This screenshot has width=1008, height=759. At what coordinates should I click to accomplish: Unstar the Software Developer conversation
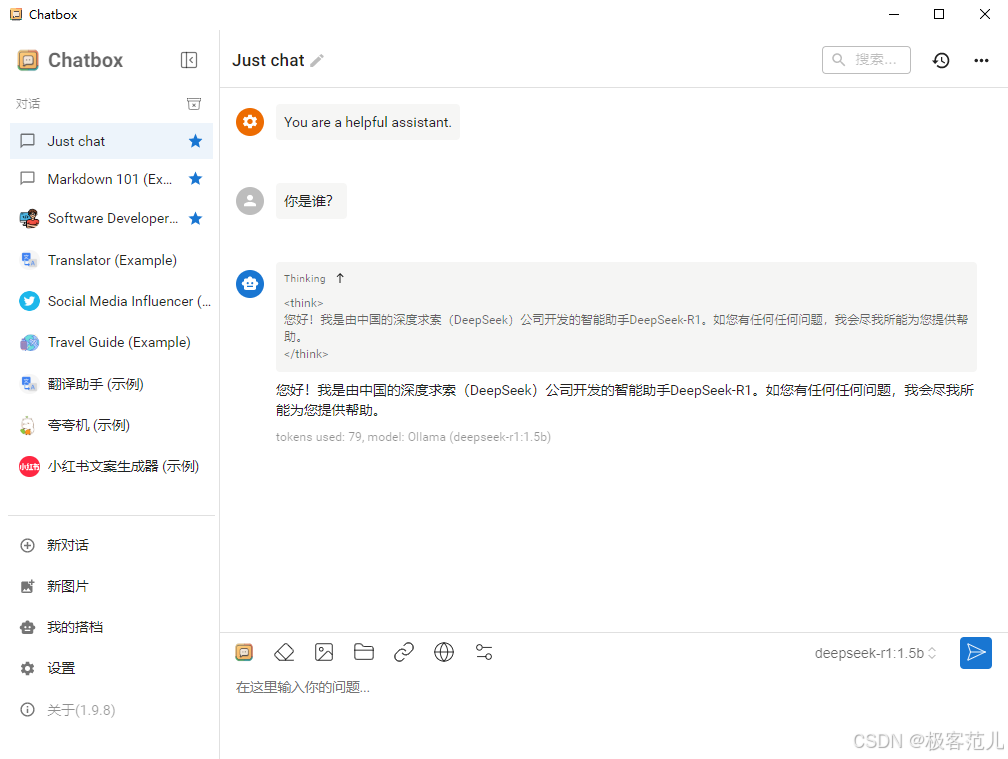click(x=195, y=219)
